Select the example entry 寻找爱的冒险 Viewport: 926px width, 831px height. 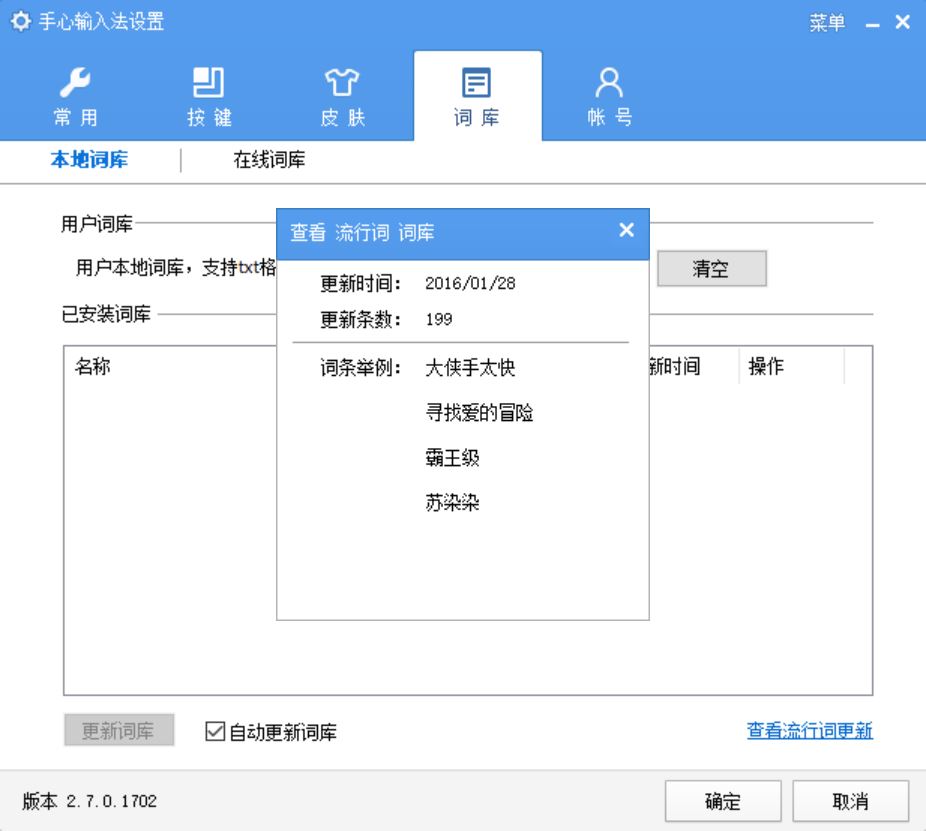(x=479, y=413)
